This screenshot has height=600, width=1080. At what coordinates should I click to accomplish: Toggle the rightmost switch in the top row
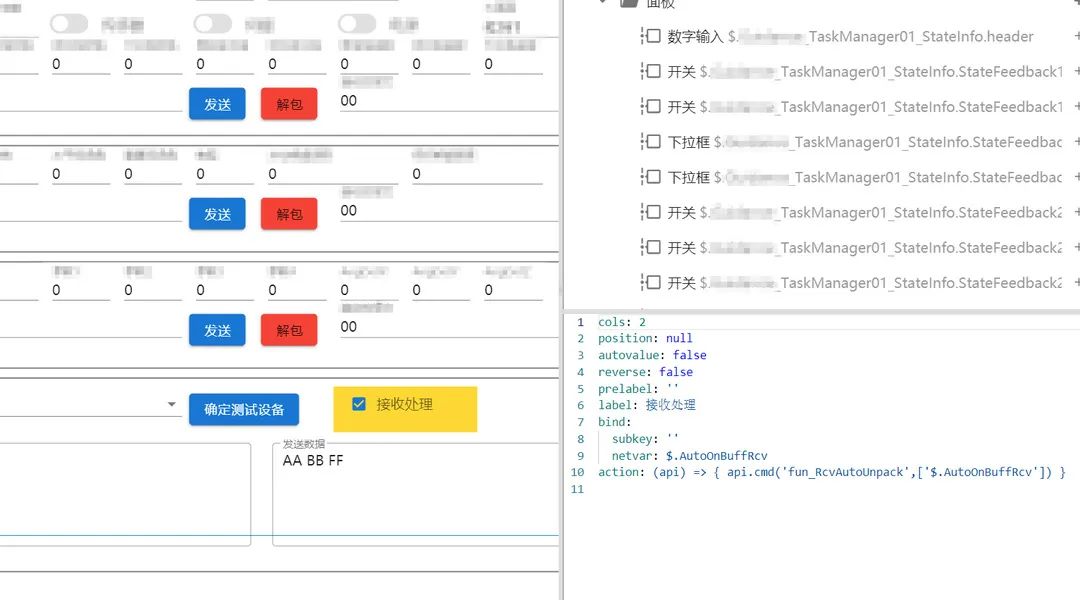click(x=357, y=23)
